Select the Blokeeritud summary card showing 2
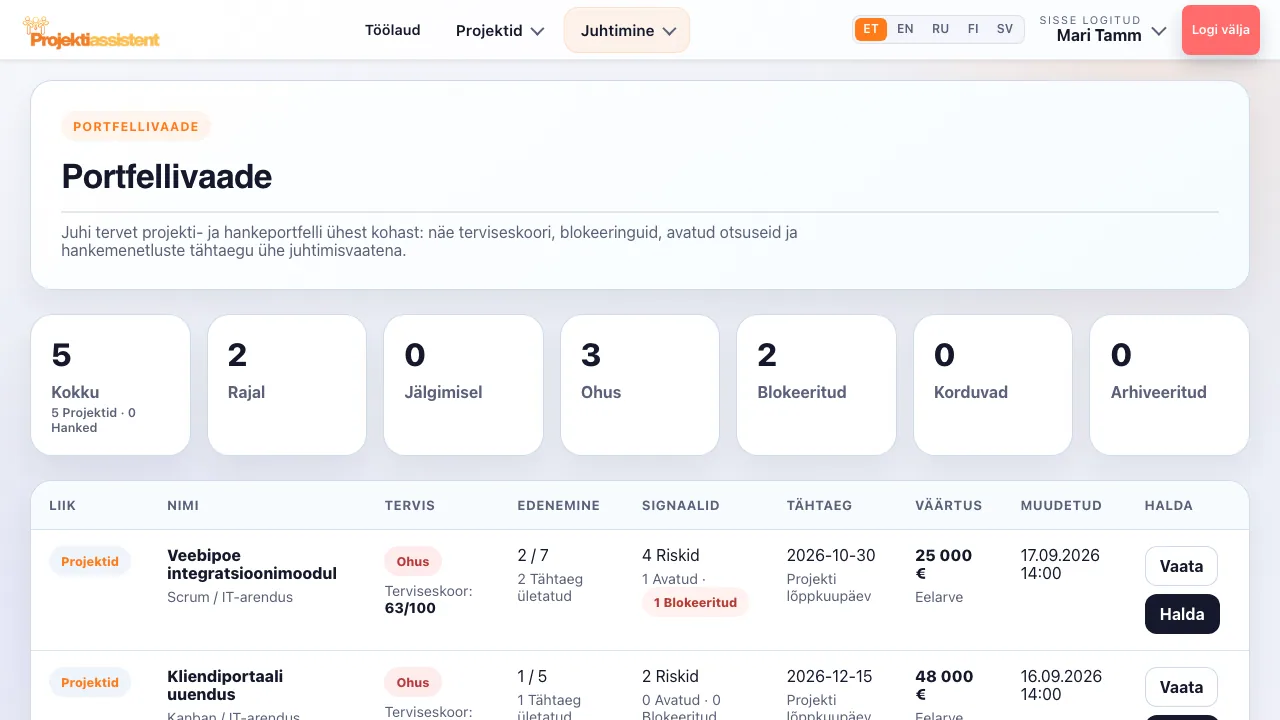The image size is (1280, 720). tap(816, 385)
